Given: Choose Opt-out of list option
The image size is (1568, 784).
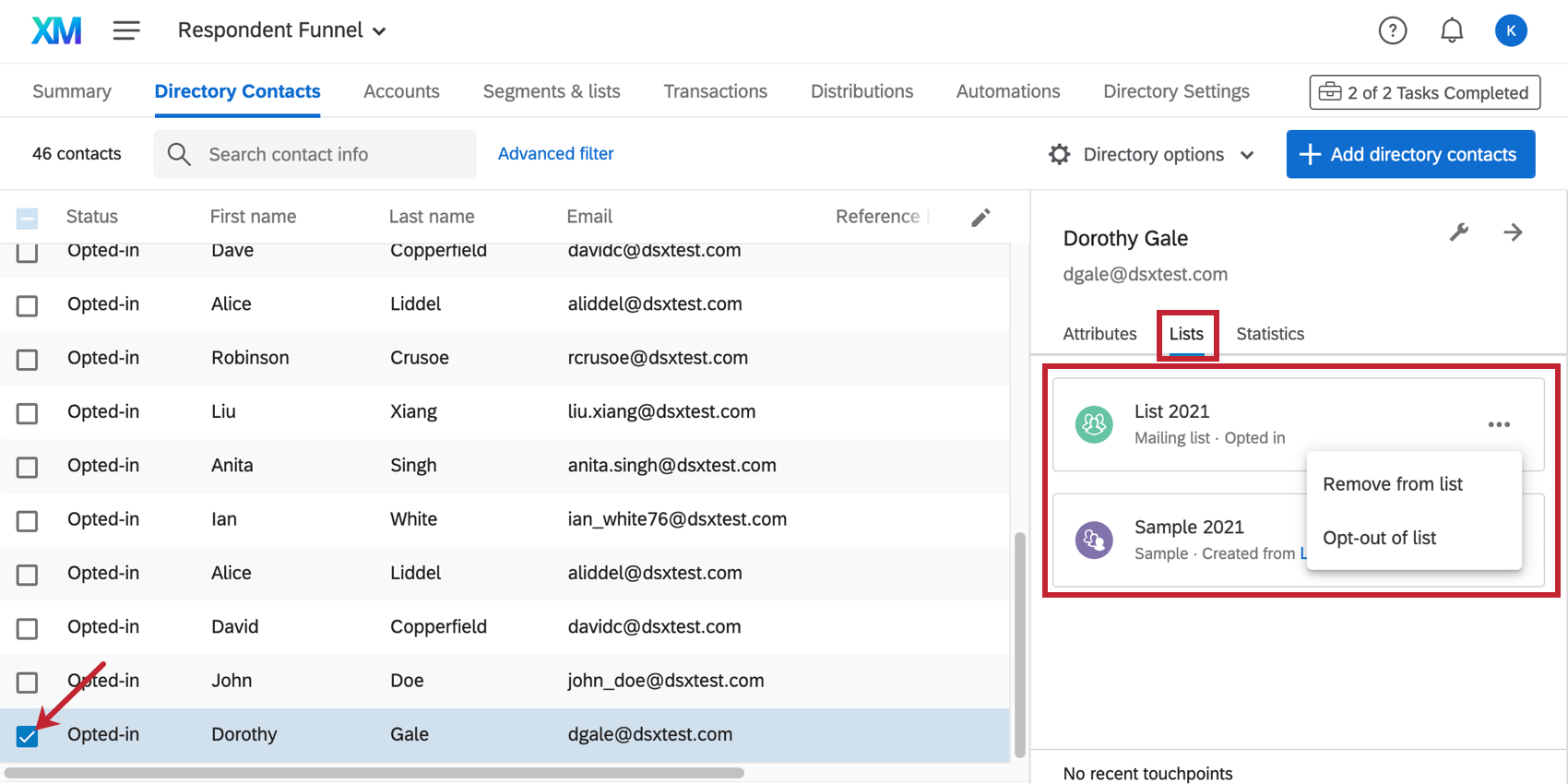Looking at the screenshot, I should point(1379,538).
